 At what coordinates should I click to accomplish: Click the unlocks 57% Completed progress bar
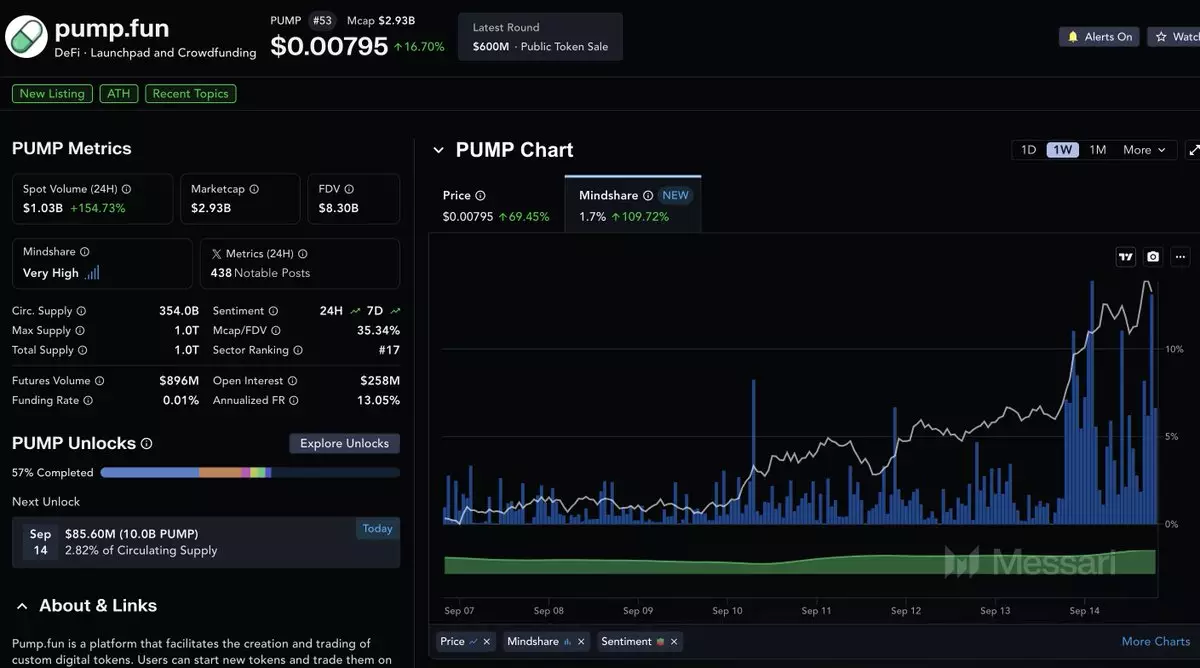pos(250,473)
